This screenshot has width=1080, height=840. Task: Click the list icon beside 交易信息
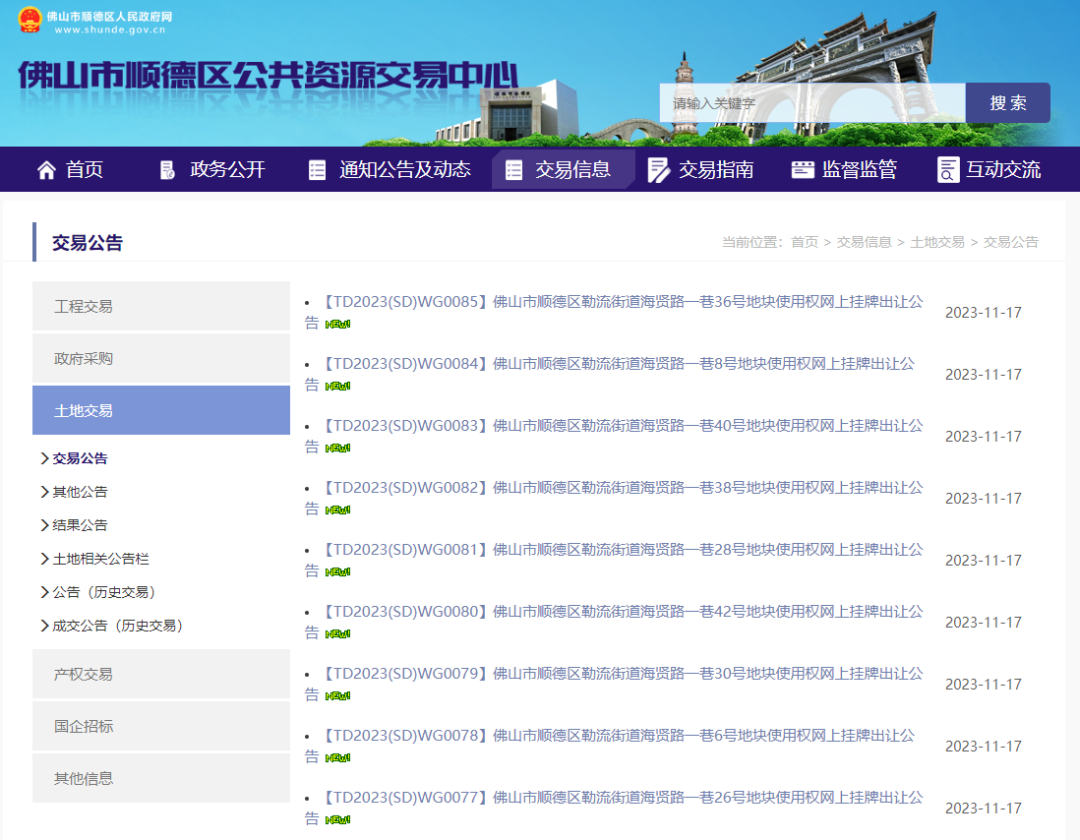pos(514,170)
